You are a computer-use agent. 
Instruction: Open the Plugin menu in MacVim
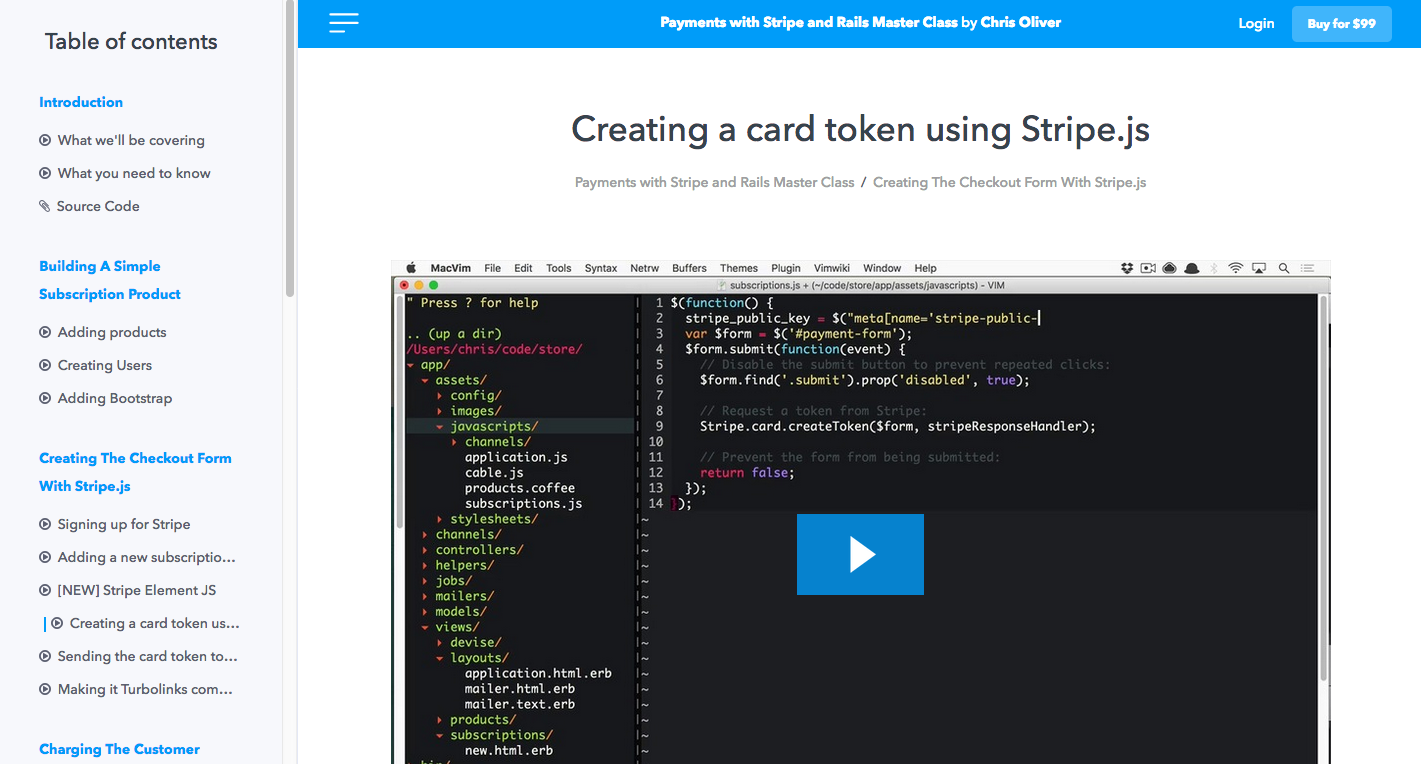coord(786,268)
